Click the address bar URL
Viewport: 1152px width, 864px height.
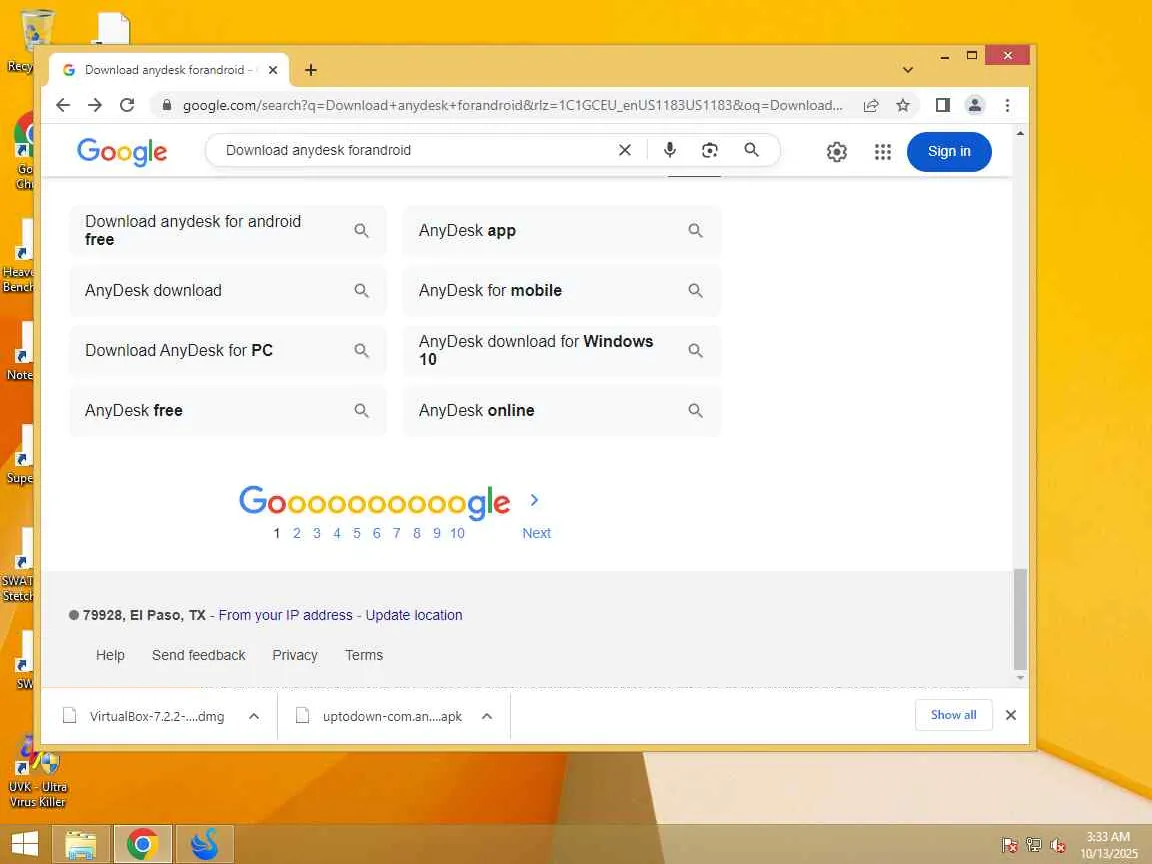tap(512, 105)
